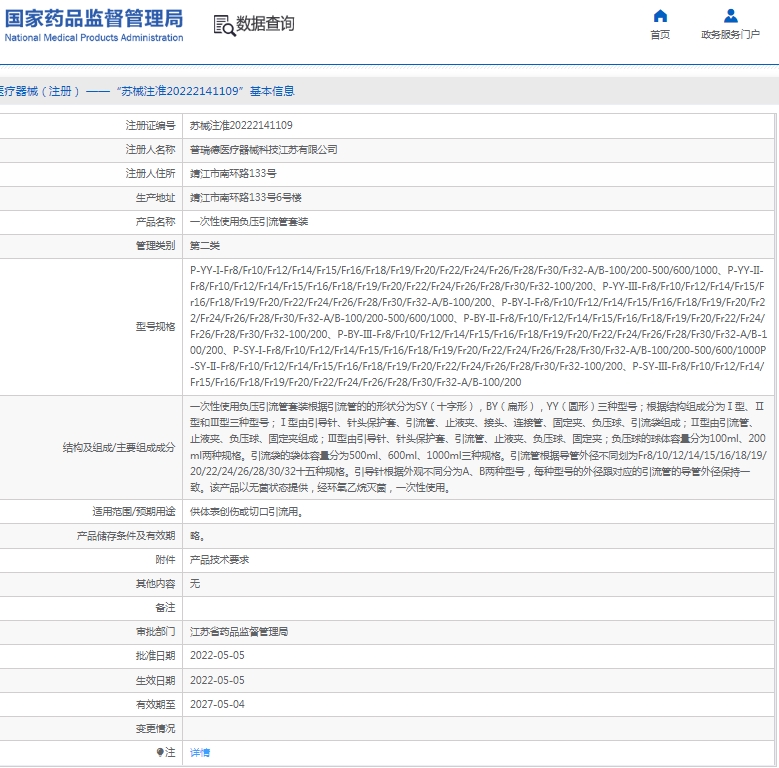Click the National Medical Products Administration logo
779x768 pixels.
(x=93, y=25)
